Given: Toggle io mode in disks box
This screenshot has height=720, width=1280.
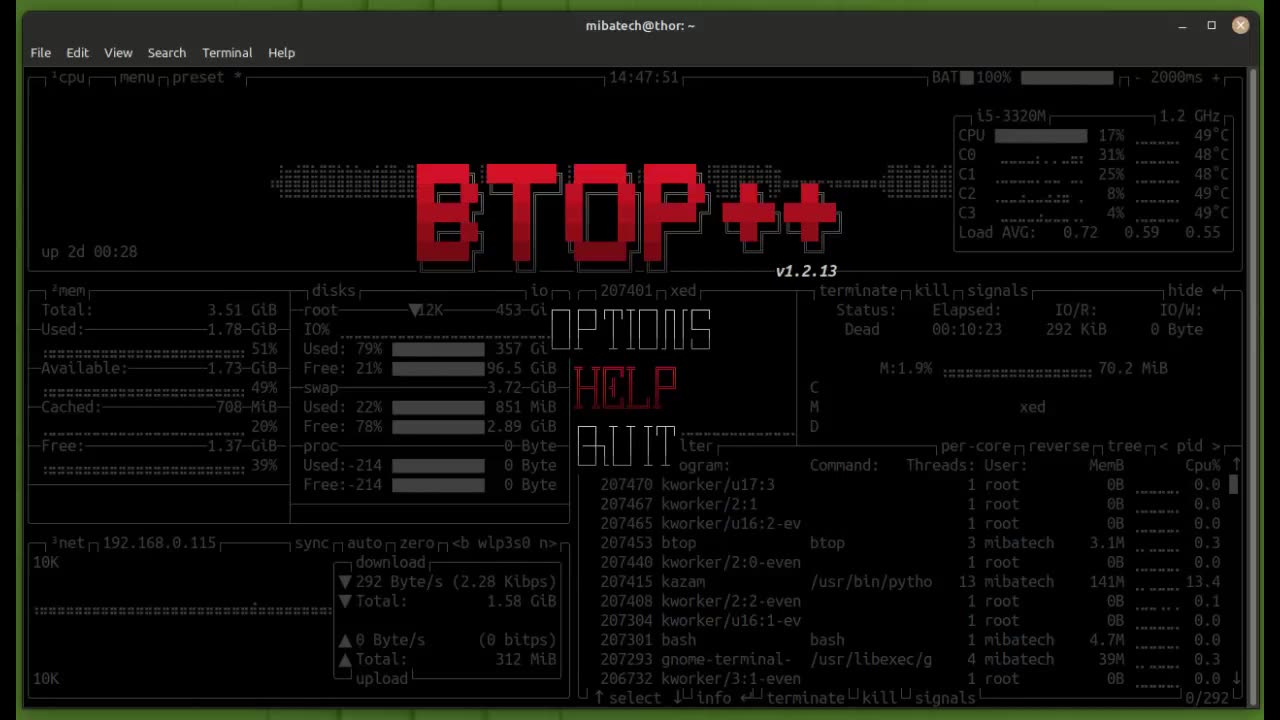Looking at the screenshot, I should coord(539,291).
